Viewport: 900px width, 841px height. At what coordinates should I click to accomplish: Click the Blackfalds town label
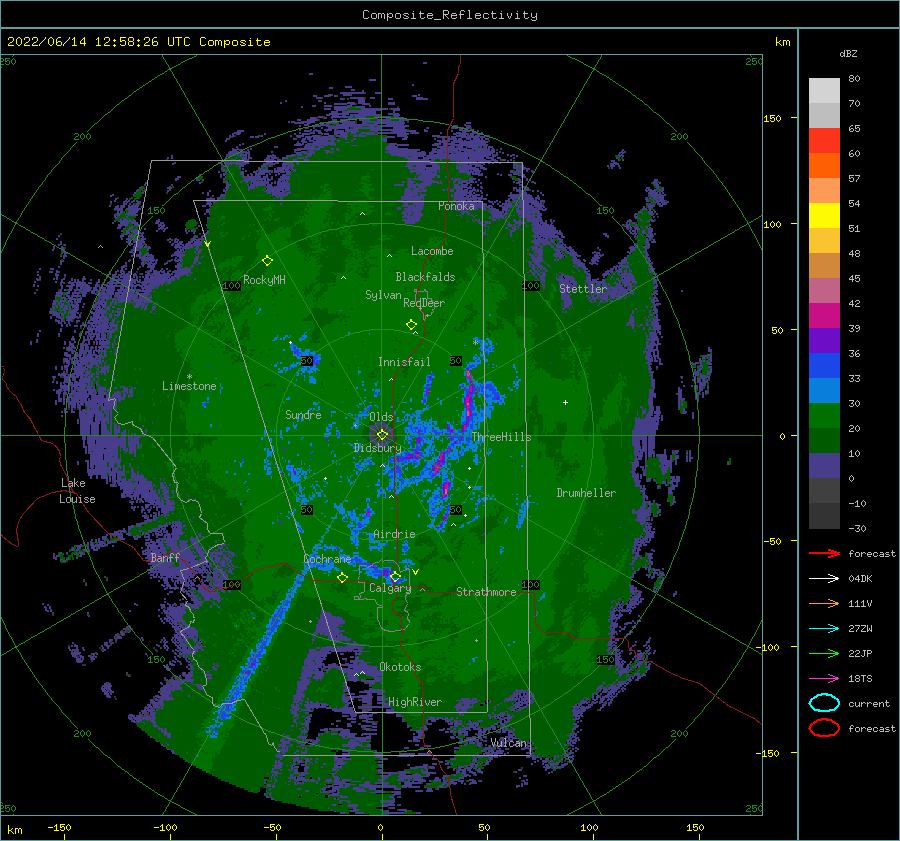point(425,277)
